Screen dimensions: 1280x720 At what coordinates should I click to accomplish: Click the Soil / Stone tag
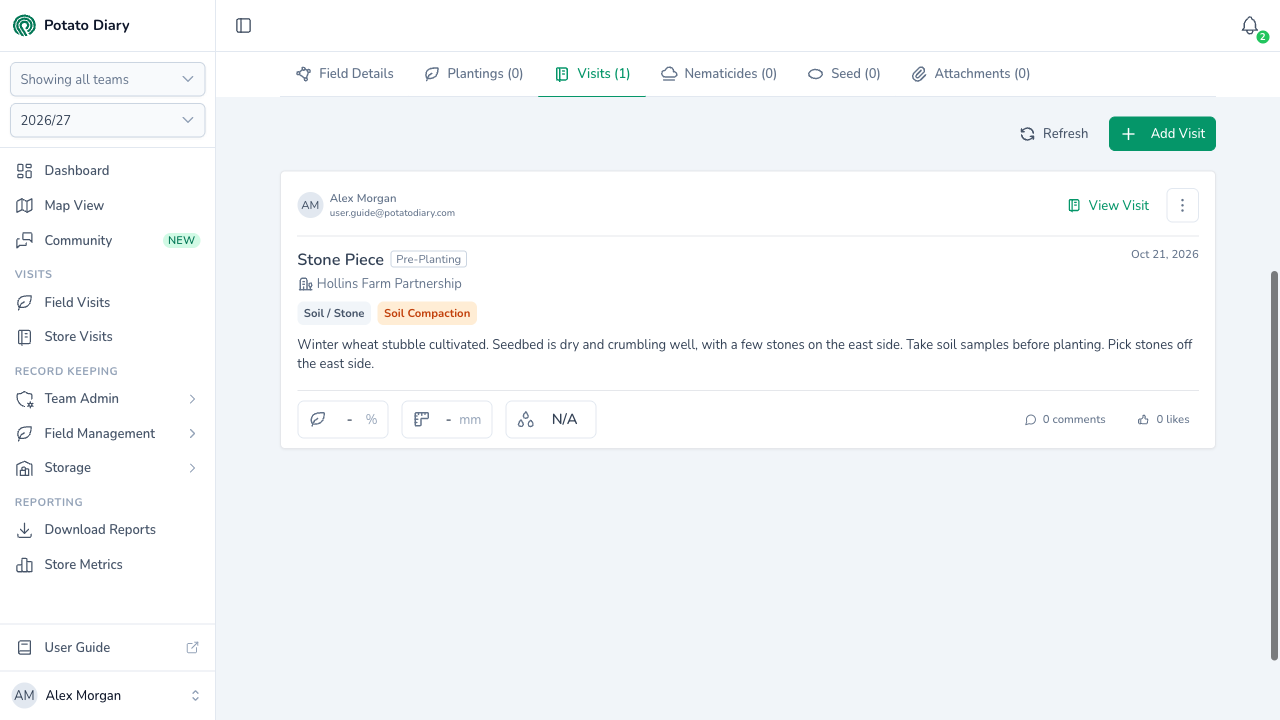coord(334,313)
